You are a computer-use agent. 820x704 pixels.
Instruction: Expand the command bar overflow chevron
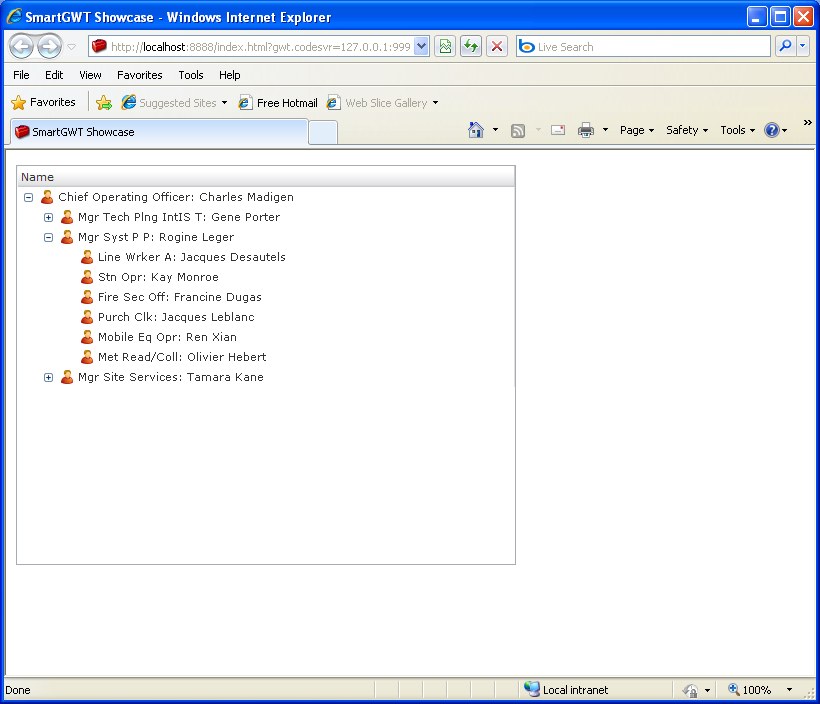click(x=807, y=122)
